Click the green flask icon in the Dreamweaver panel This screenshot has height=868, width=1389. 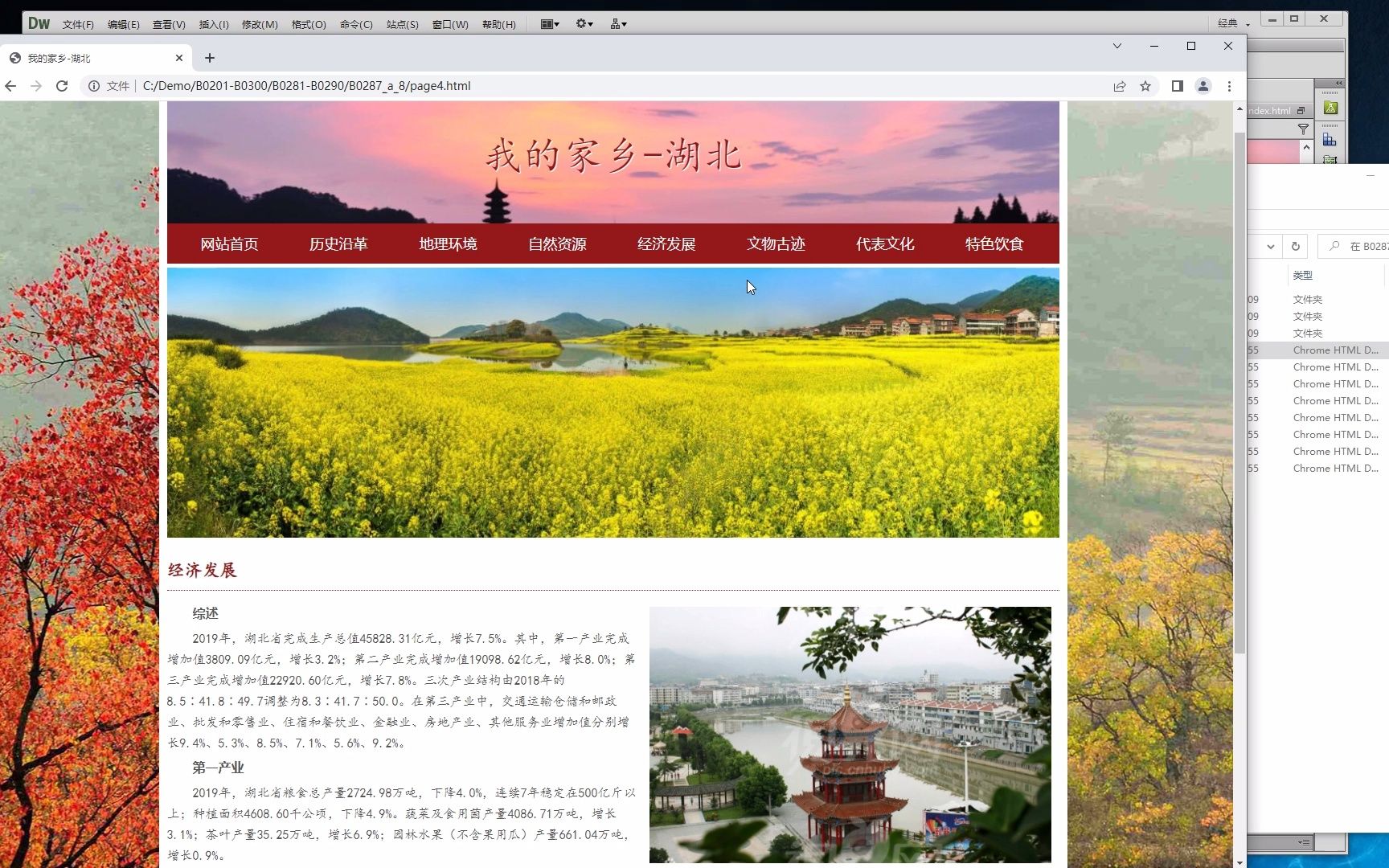1330,108
